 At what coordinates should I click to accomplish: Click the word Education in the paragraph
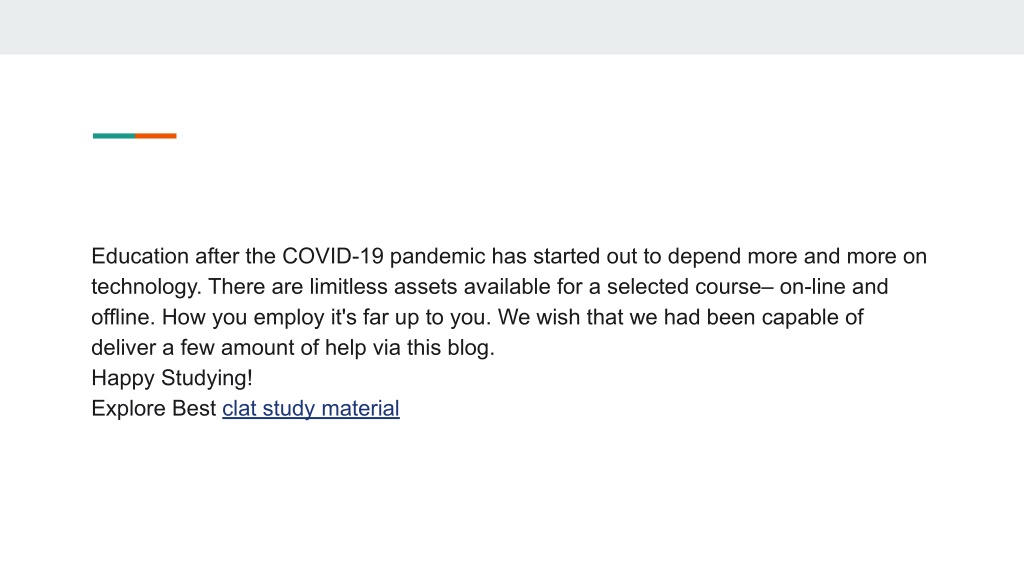[x=140, y=256]
